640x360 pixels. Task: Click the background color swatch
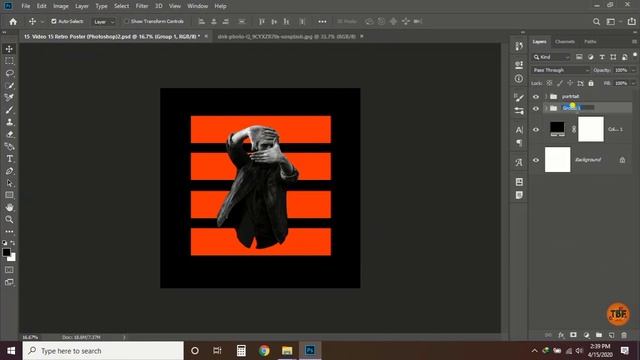click(x=13, y=258)
